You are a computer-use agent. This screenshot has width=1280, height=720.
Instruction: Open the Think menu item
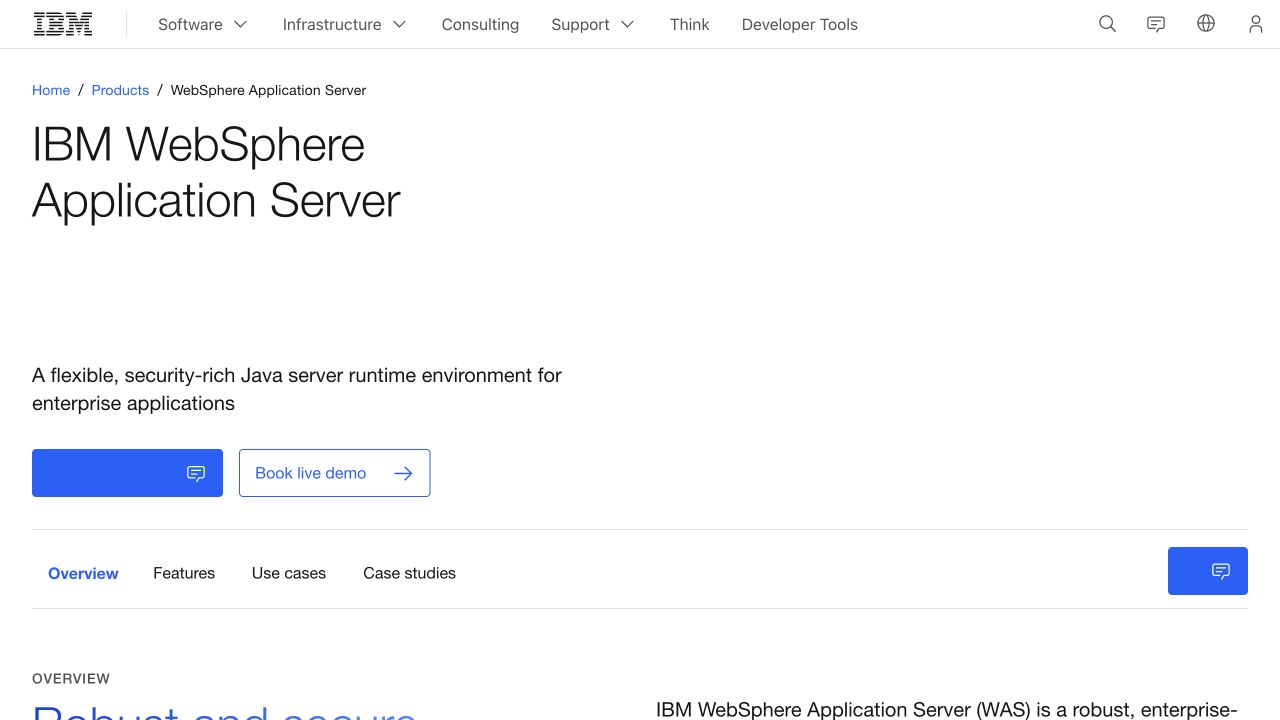690,24
